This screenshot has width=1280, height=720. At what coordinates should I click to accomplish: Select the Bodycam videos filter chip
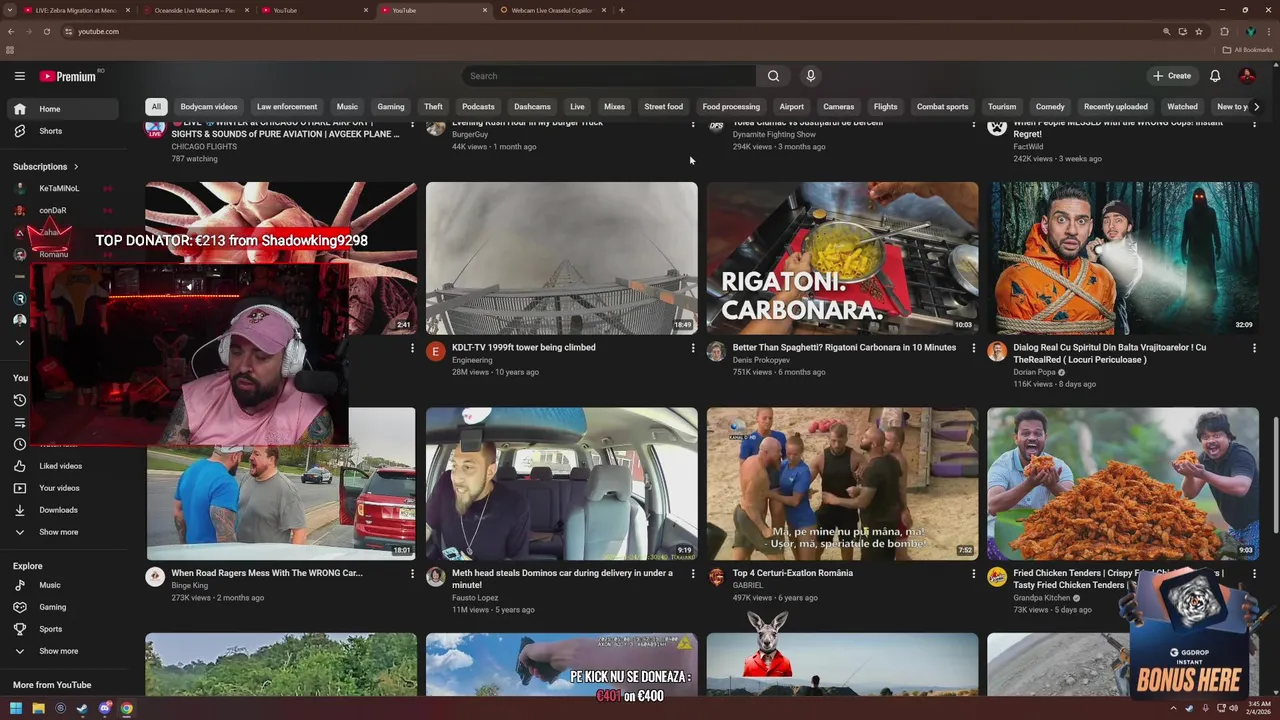tap(209, 106)
